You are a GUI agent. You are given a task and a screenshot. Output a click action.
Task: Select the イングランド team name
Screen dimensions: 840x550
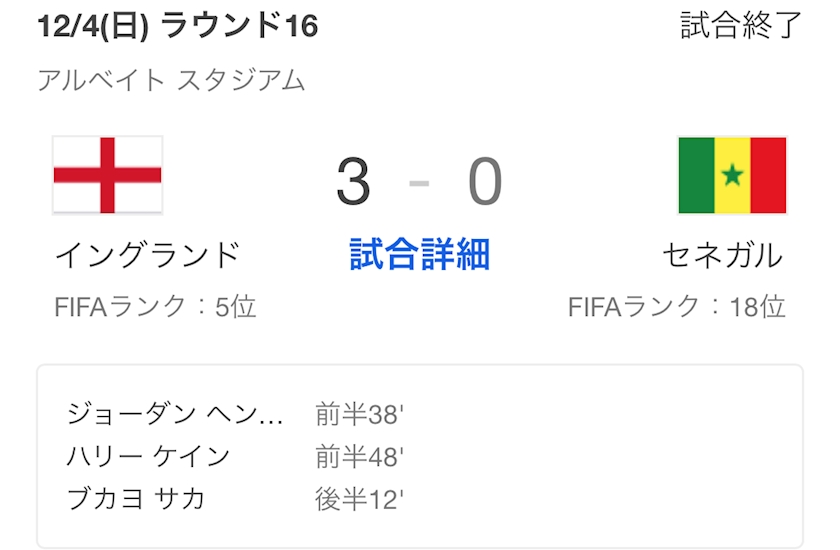[x=147, y=256]
